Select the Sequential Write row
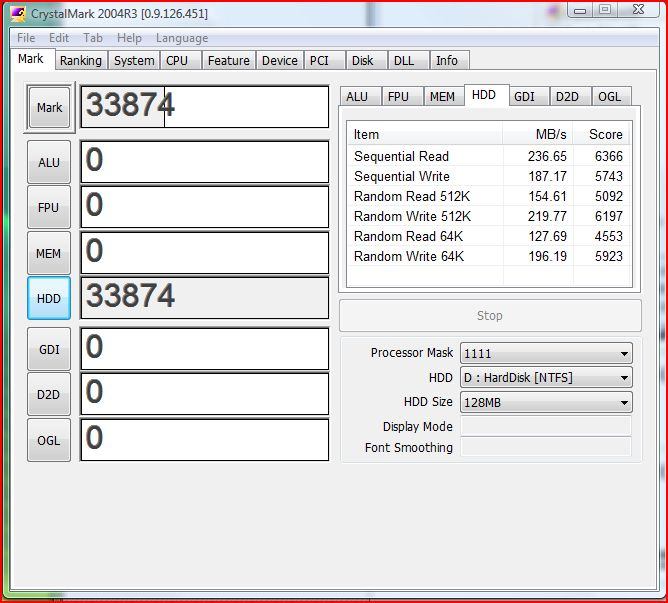Viewport: 668px width, 603px height. [489, 176]
